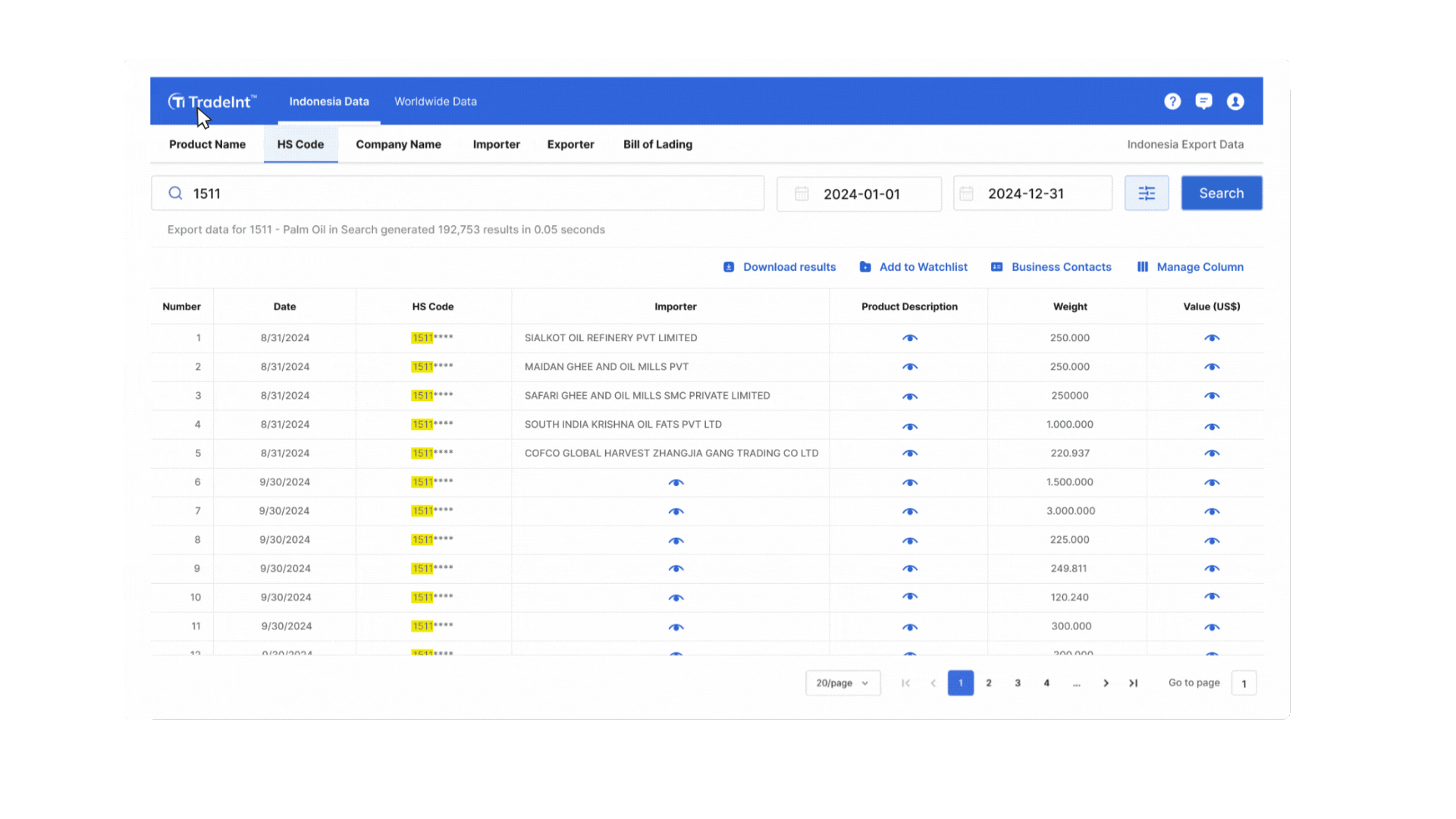The width and height of the screenshot is (1456, 819).
Task: Click the Weight column header
Action: [x=1070, y=307]
